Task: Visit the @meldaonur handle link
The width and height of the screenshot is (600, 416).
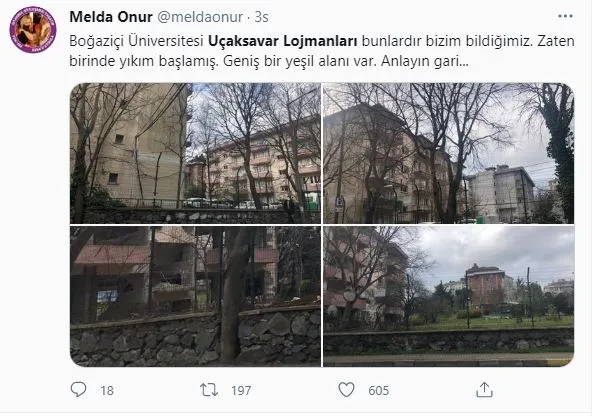Action: click(x=200, y=17)
